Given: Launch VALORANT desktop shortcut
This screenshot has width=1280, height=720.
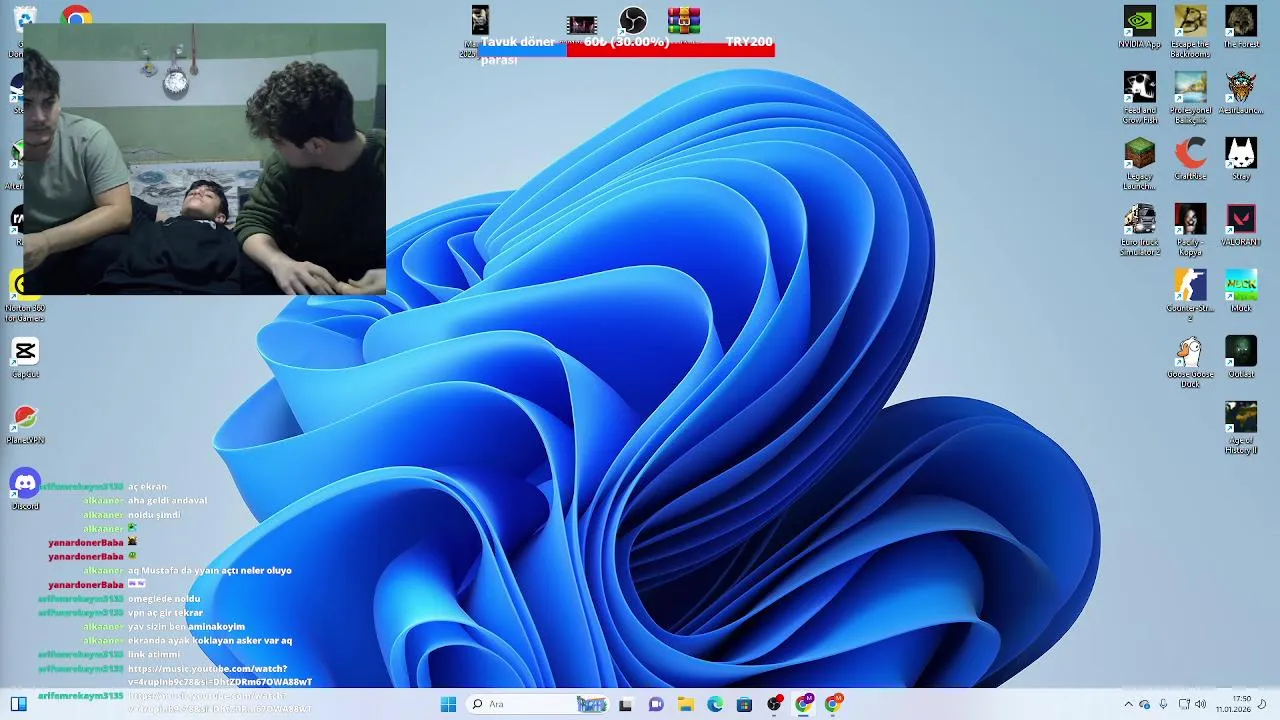Looking at the screenshot, I should point(1241,225).
